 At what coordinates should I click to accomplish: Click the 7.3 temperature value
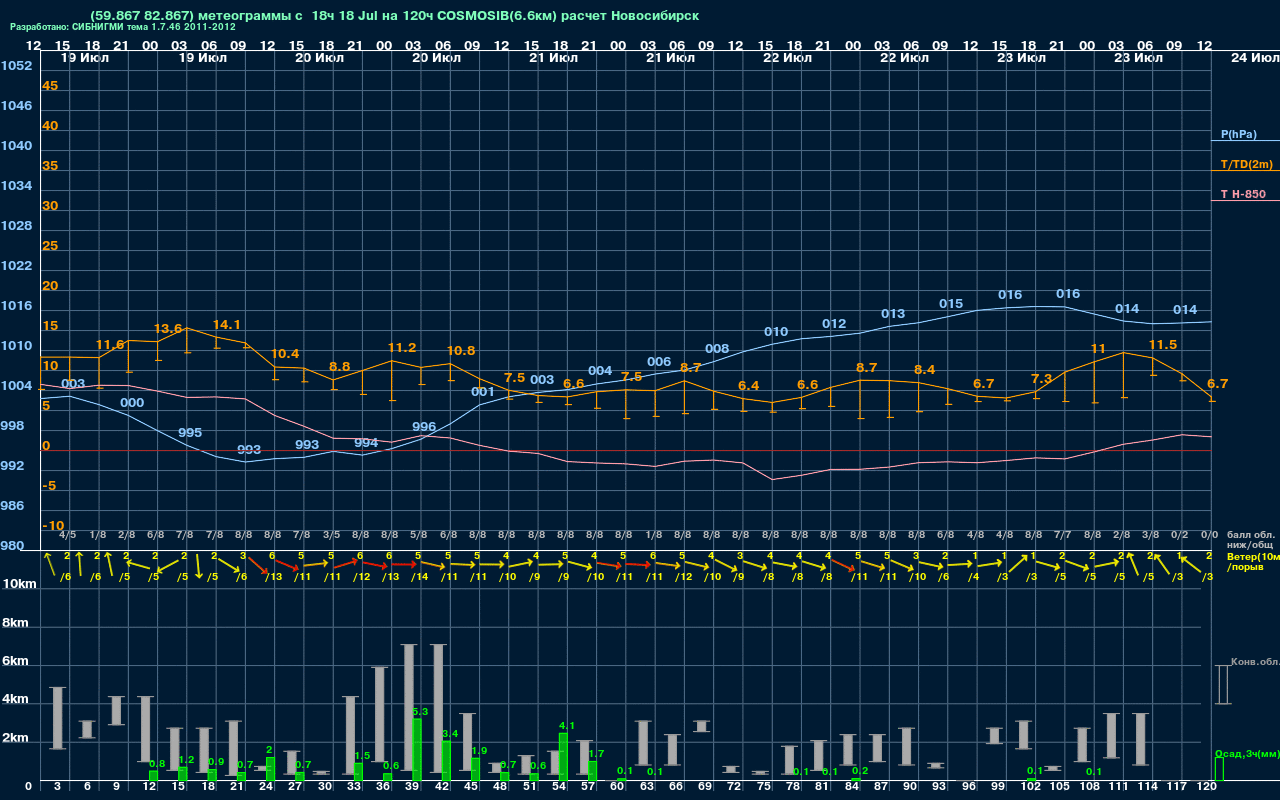tap(1042, 379)
